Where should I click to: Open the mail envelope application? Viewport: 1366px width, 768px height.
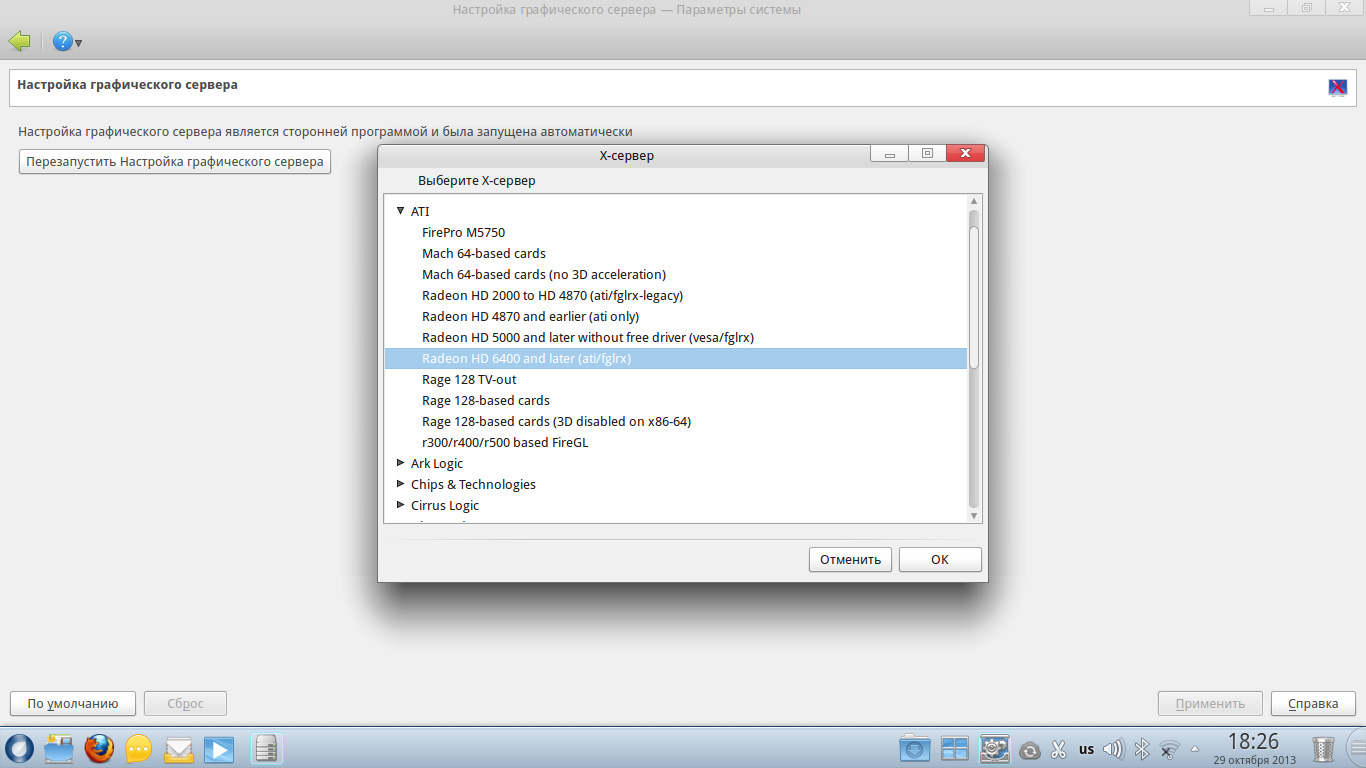pos(178,748)
